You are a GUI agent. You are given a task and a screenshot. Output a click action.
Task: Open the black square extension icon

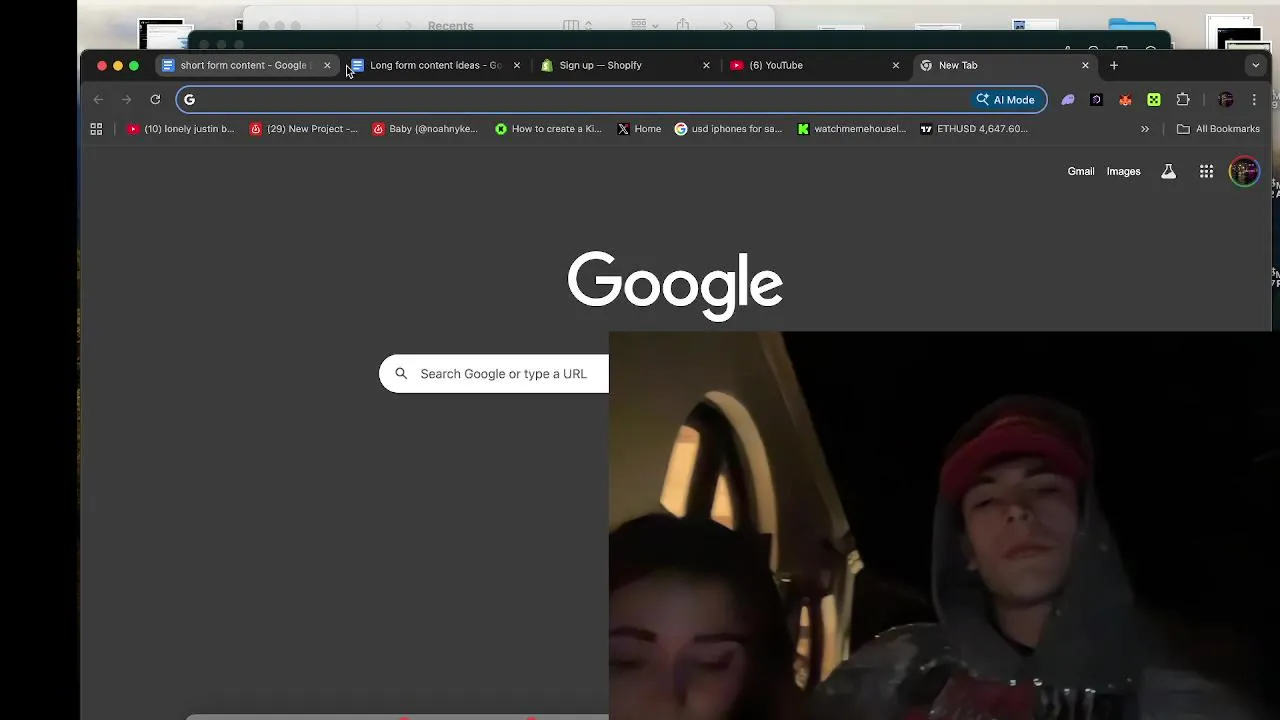pyautogui.click(x=1097, y=99)
